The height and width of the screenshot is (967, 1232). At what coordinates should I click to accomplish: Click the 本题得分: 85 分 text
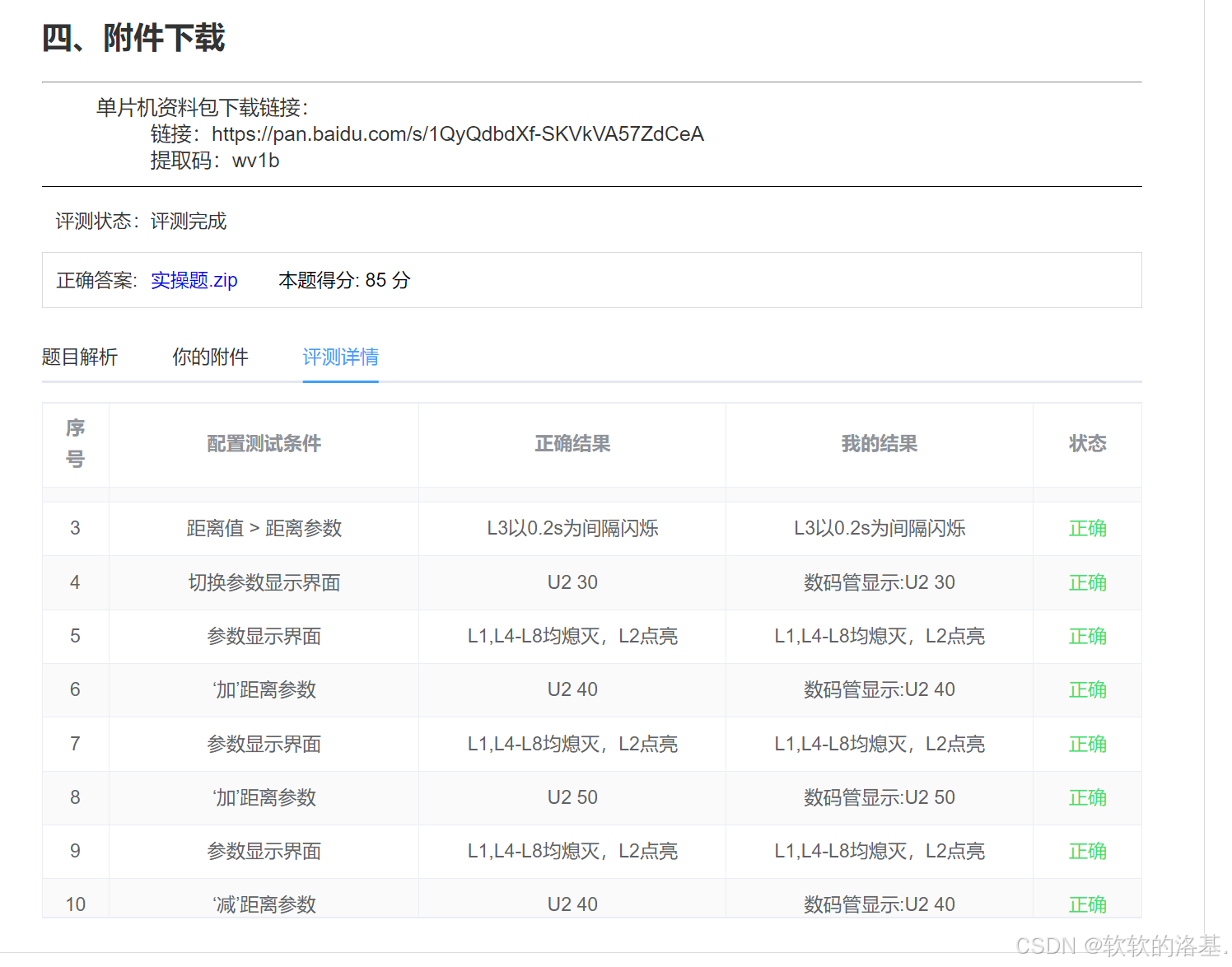[345, 280]
